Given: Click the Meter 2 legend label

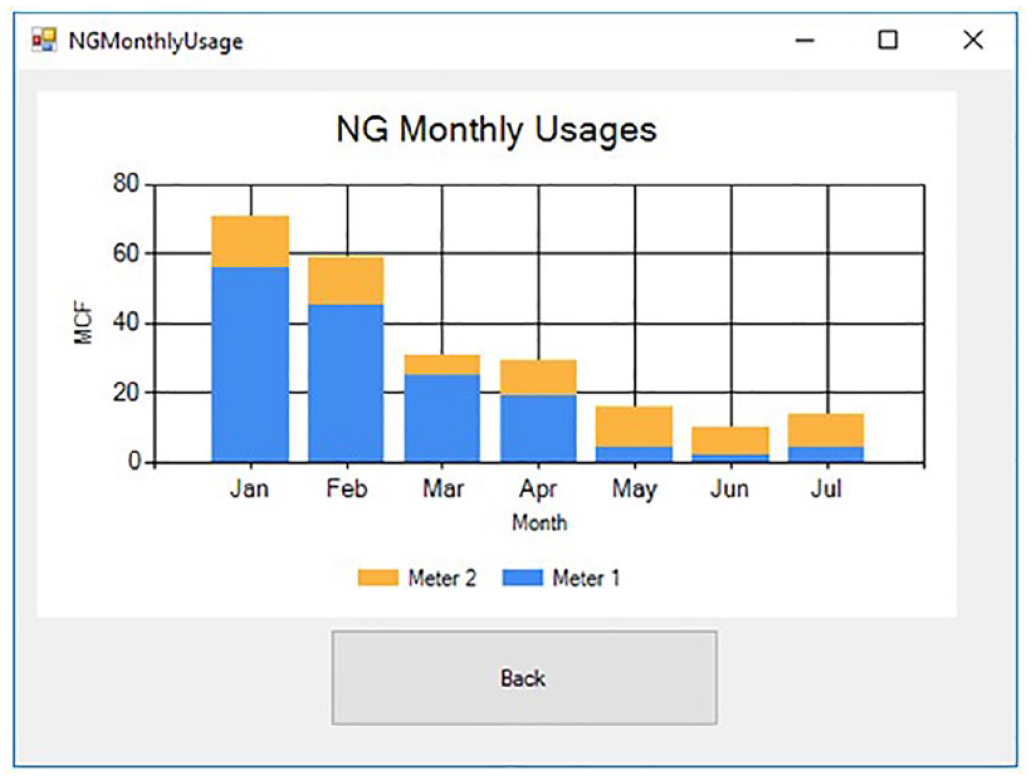Looking at the screenshot, I should pos(442,578).
